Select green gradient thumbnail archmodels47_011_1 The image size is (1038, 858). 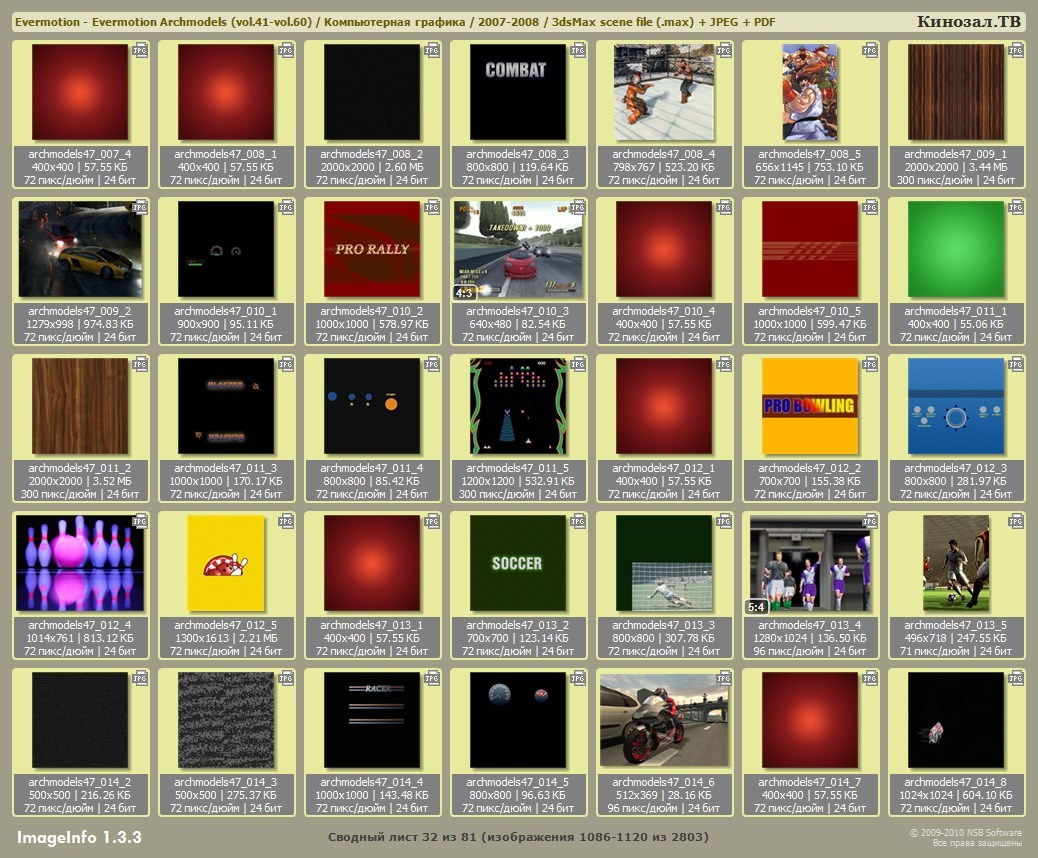[956, 249]
